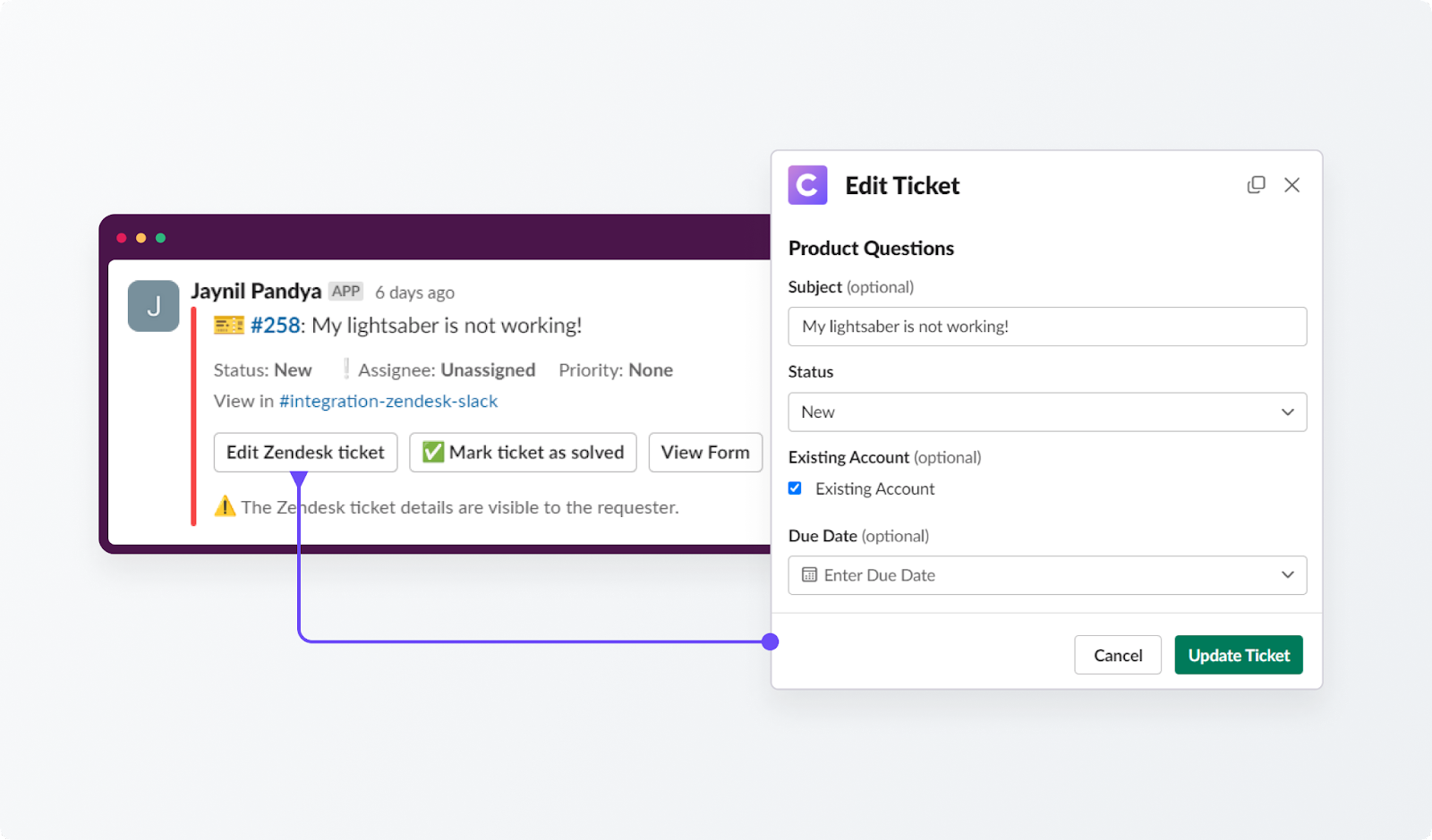This screenshot has height=840, width=1432.
Task: Open the Status dropdown showing New
Action: coord(1047,412)
